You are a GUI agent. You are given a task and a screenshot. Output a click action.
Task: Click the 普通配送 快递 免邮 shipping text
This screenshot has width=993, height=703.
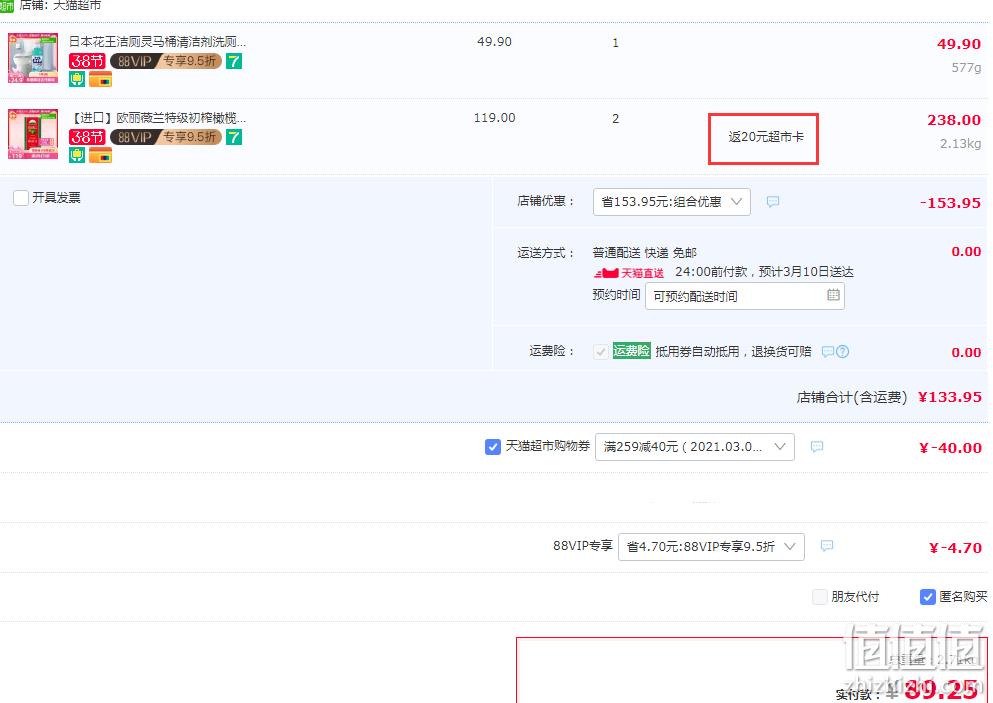click(x=645, y=253)
